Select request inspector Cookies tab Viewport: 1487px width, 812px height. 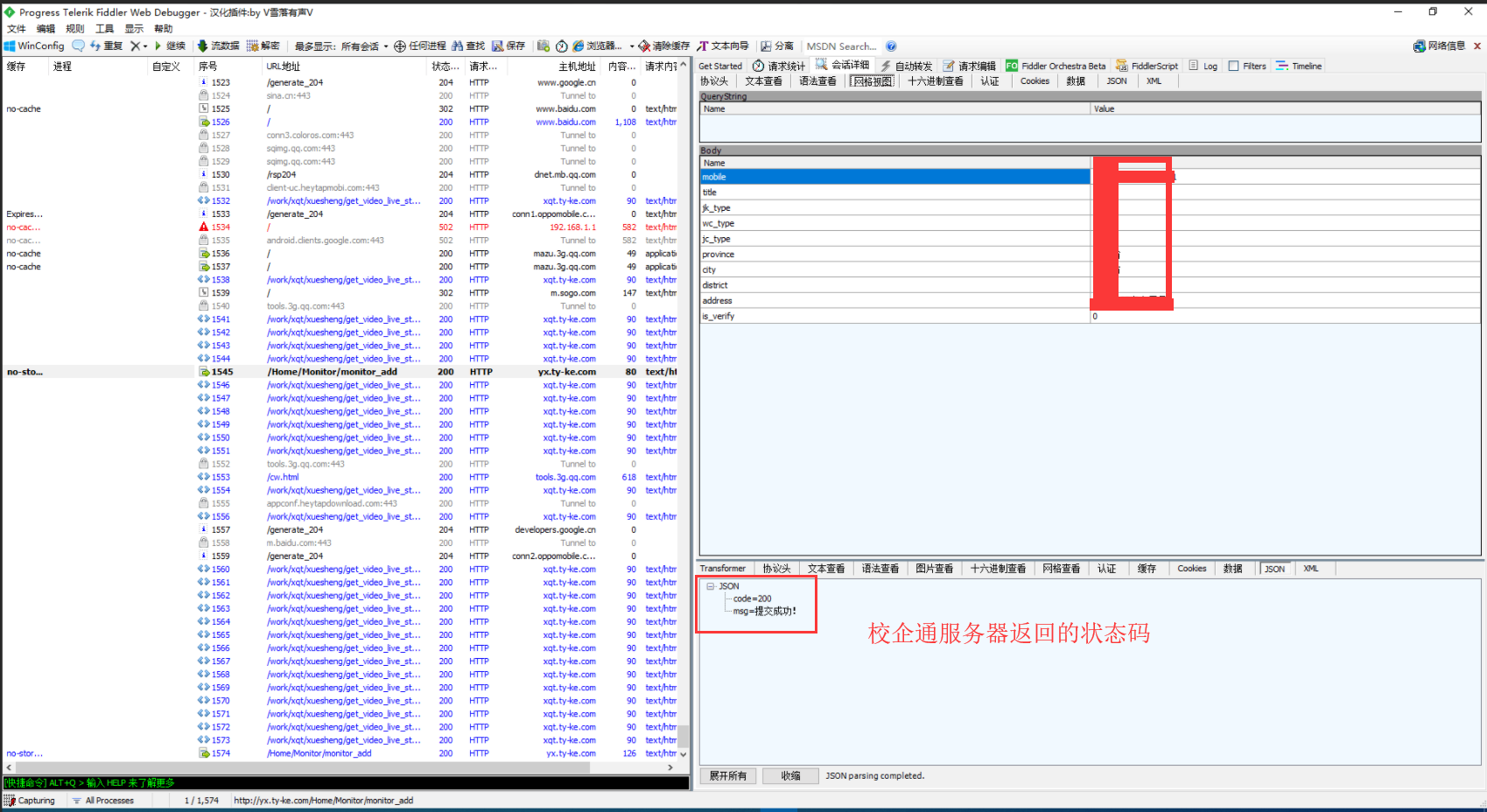pyautogui.click(x=1035, y=80)
